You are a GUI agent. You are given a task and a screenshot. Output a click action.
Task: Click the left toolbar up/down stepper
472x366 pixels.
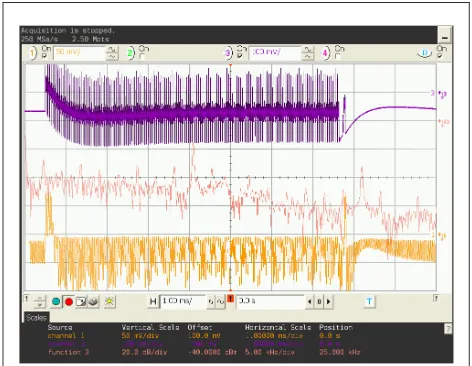[40, 302]
